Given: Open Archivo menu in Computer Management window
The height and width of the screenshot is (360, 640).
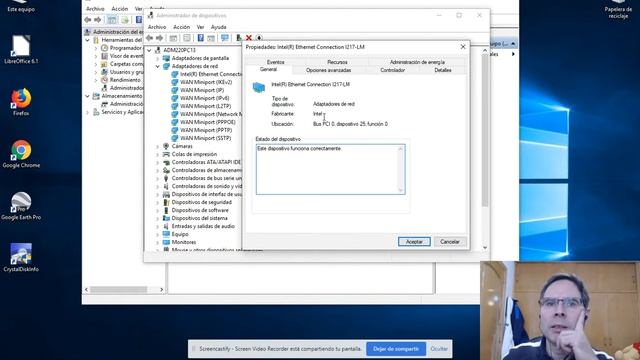Looking at the screenshot, I should coord(95,9).
